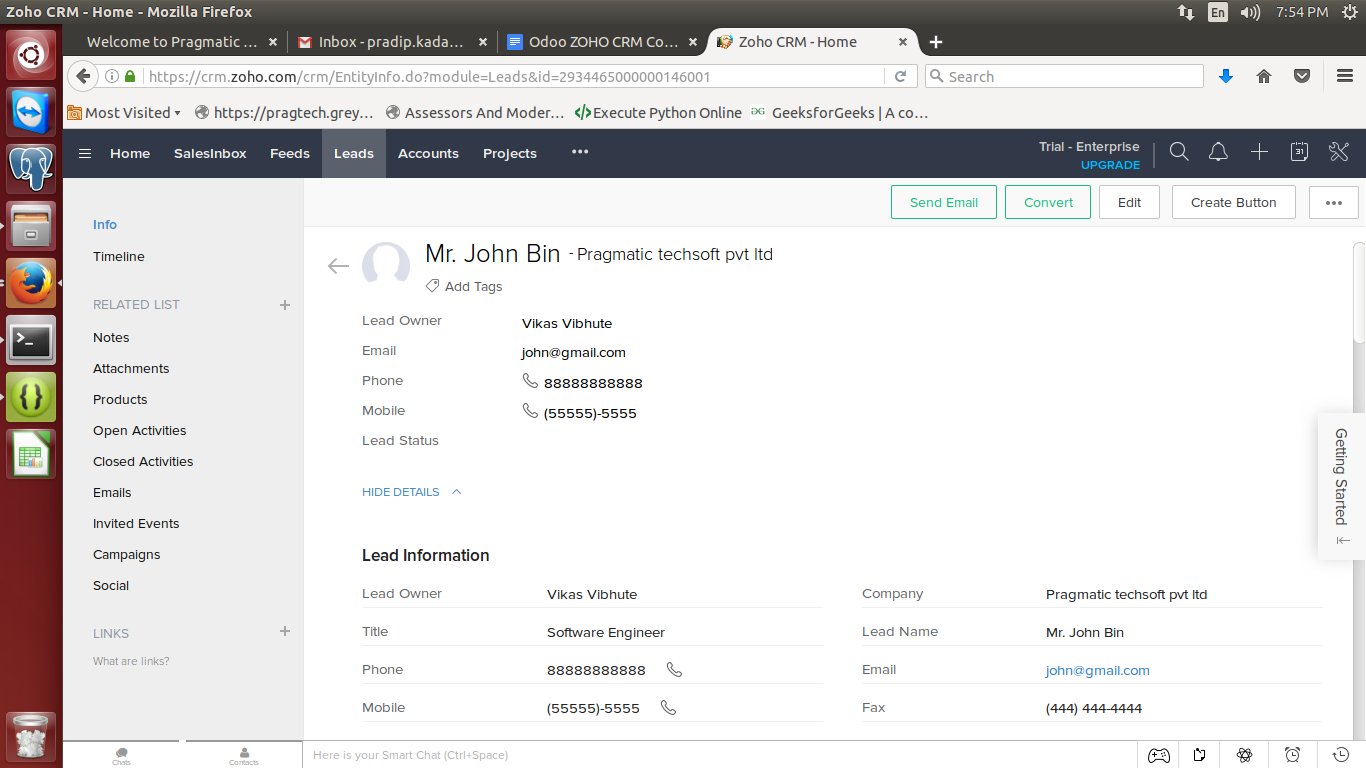Open the Feeds module tab

290,153
